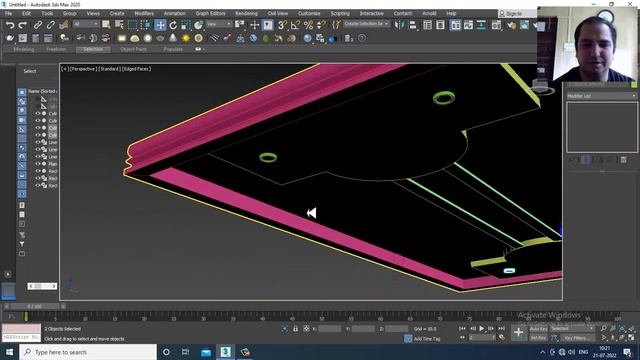Open the selection filter All dropdown
Image resolution: width=640 pixels, height=360 pixels.
point(86,24)
